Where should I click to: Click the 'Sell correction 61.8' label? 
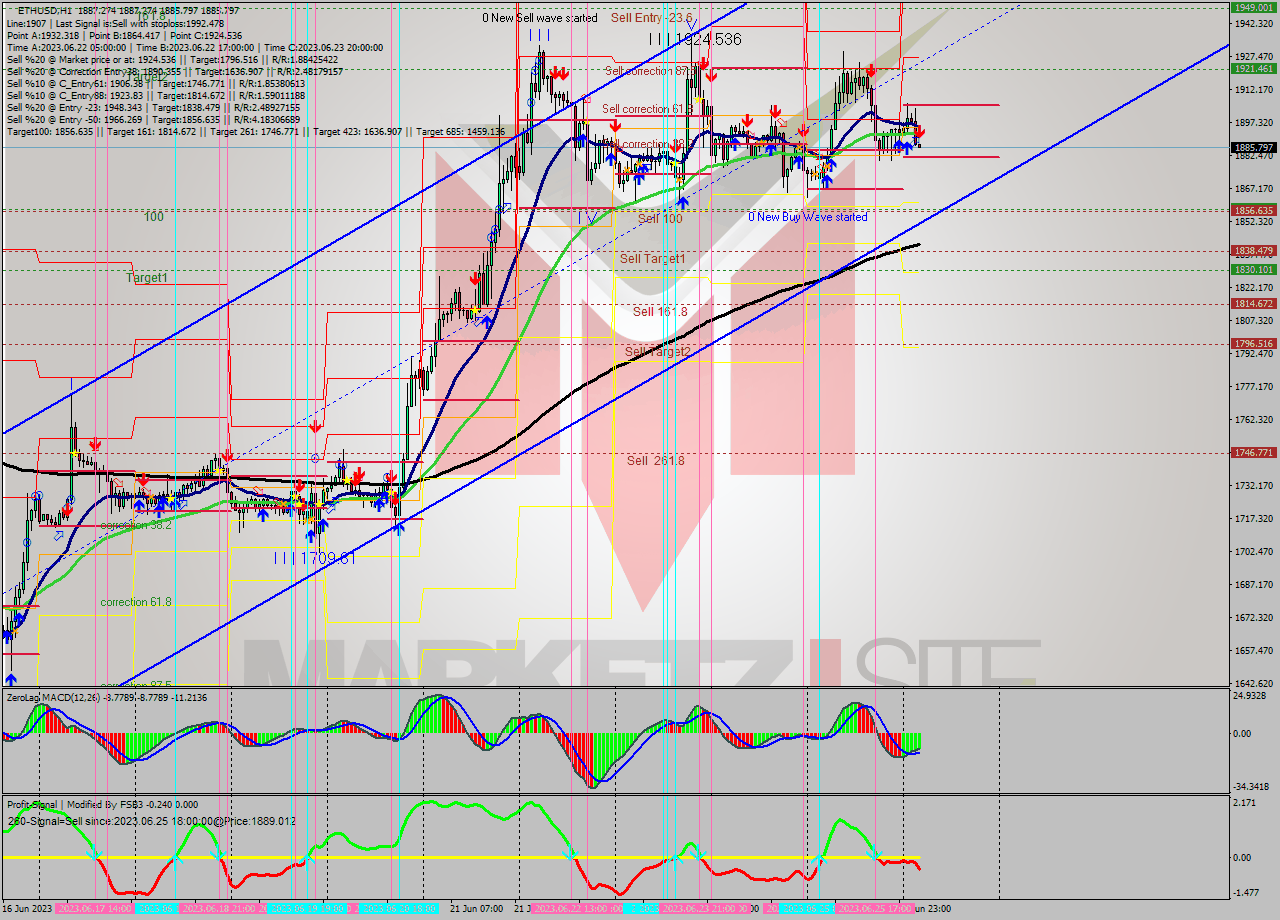click(648, 109)
